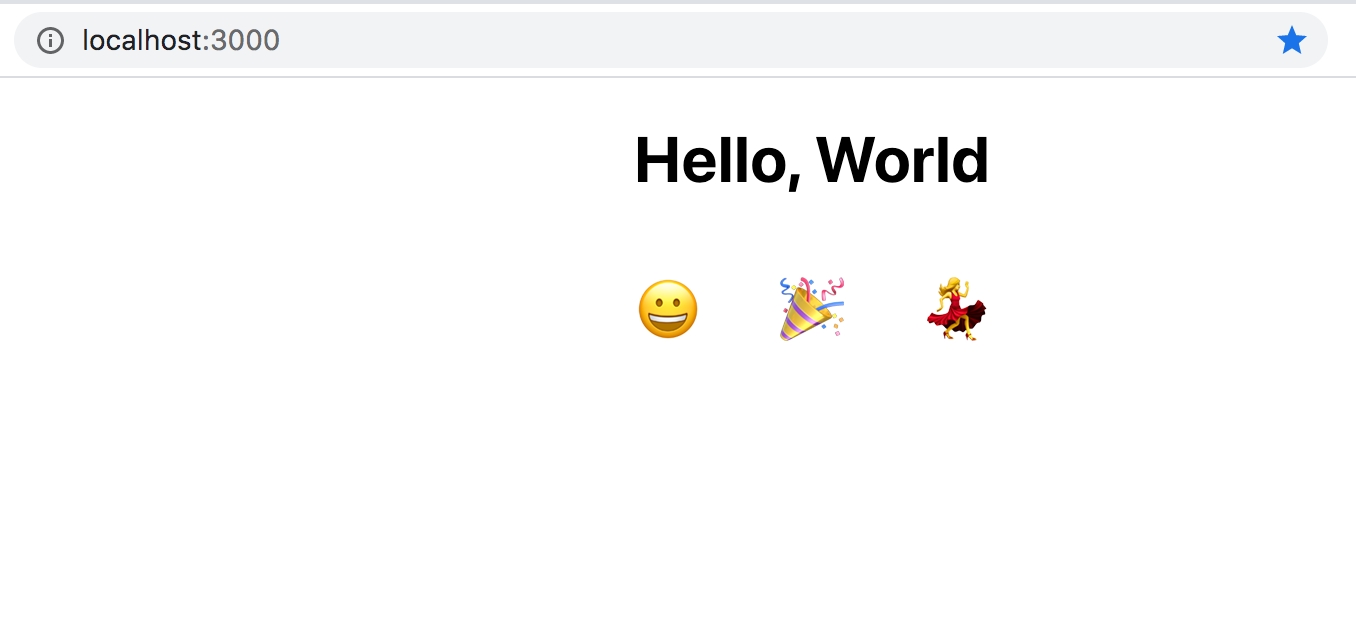Click the word "World" in the heading
Image resolution: width=1356 pixels, height=628 pixels.
(x=903, y=160)
